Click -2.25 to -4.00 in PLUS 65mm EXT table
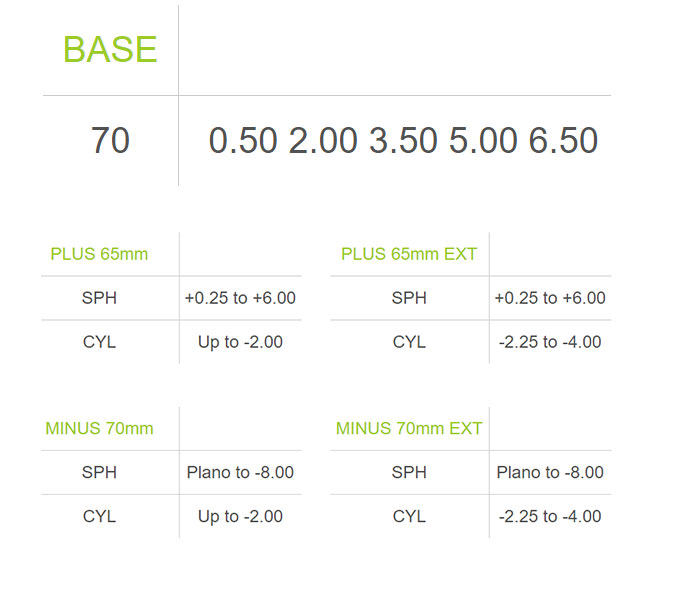The height and width of the screenshot is (604, 677). 550,342
